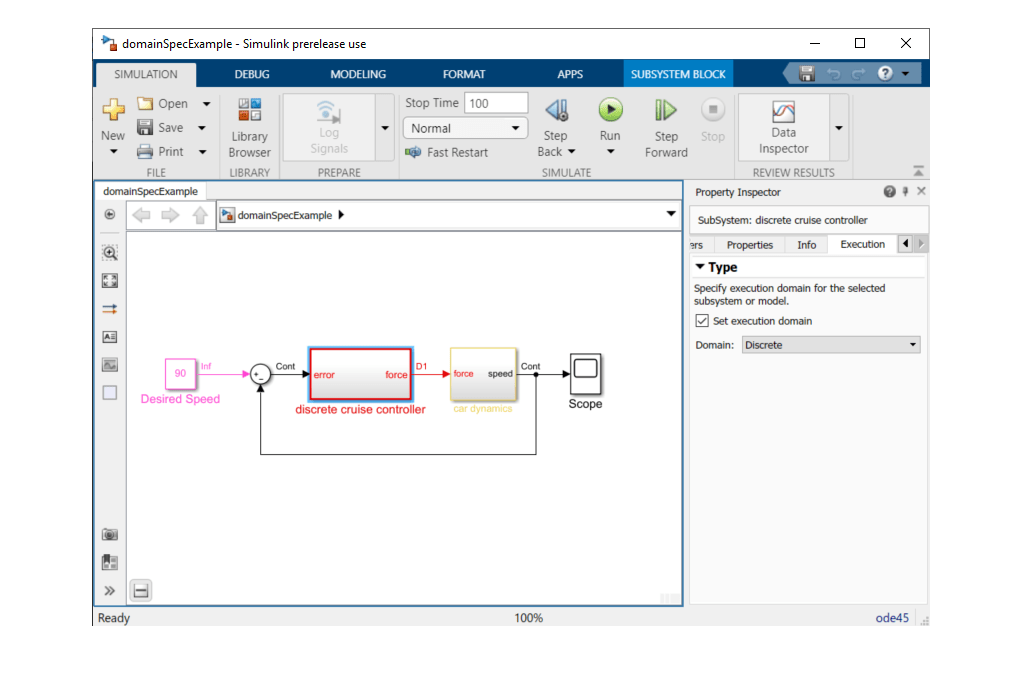Click Fit to View icon in the palette
Image resolution: width=1024 pixels, height=689 pixels.
click(110, 281)
